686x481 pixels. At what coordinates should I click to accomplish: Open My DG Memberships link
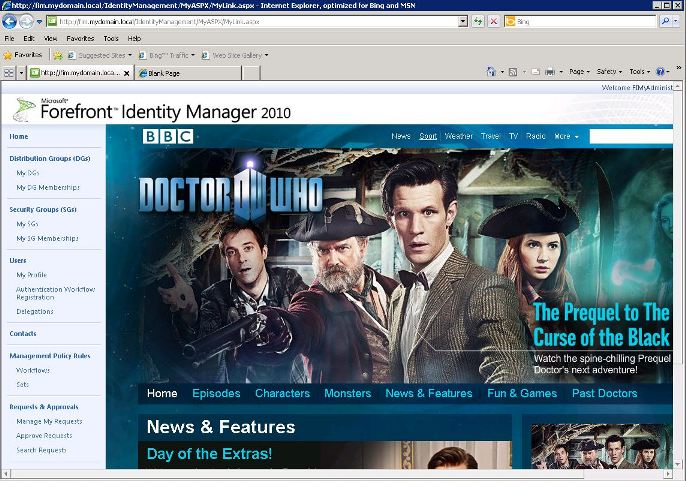pos(48,187)
